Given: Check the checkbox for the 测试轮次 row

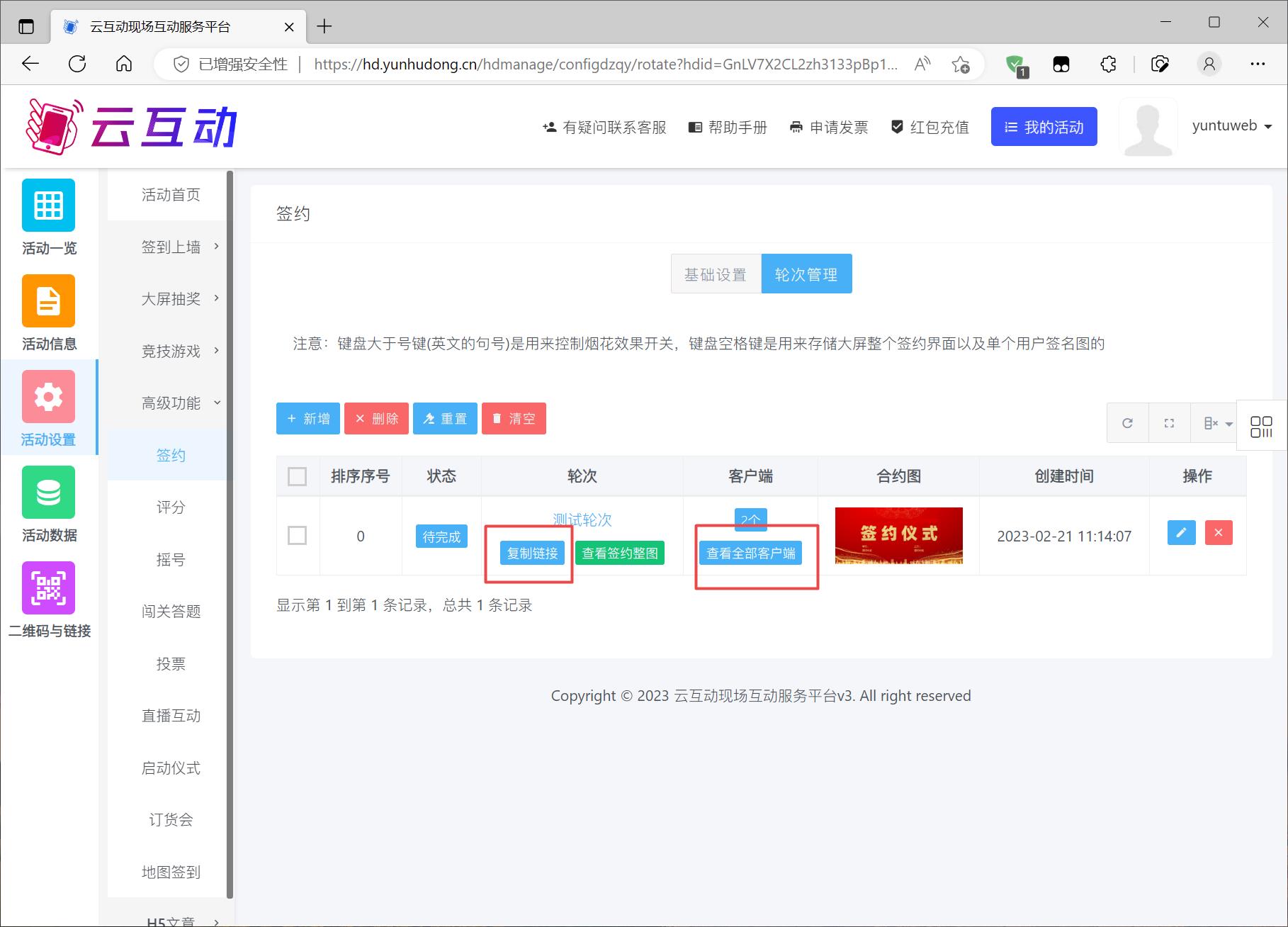Looking at the screenshot, I should tap(298, 536).
